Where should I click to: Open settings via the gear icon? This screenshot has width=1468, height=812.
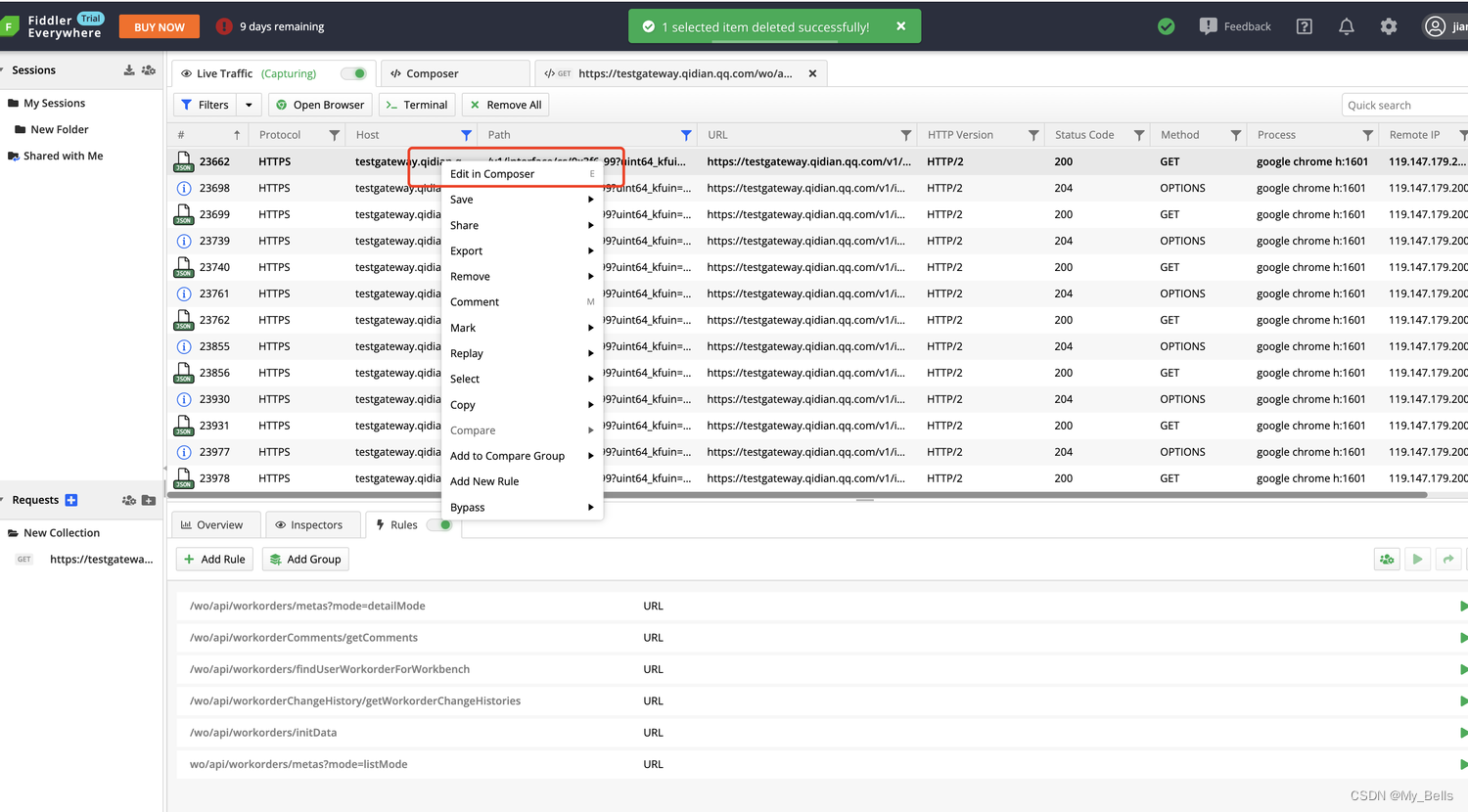click(x=1389, y=26)
